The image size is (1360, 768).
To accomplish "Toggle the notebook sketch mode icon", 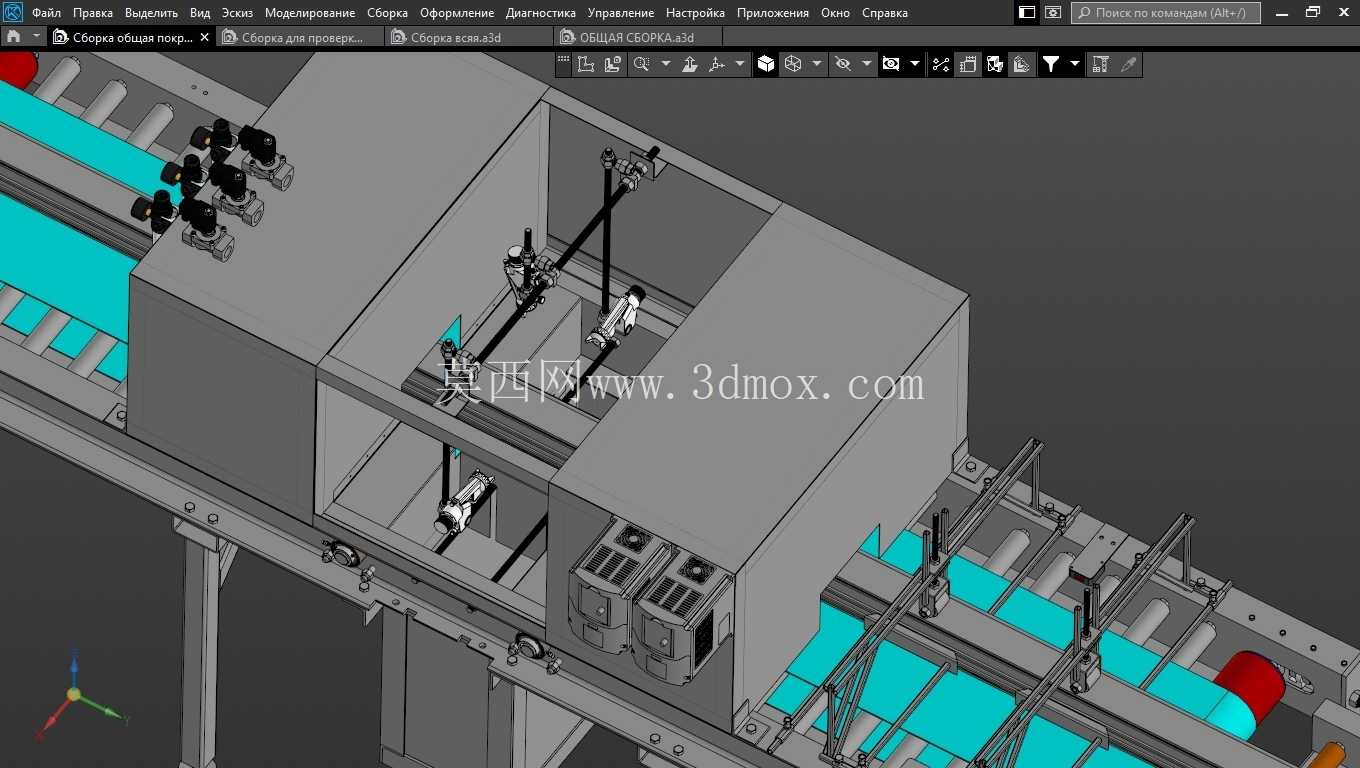I will (x=968, y=64).
